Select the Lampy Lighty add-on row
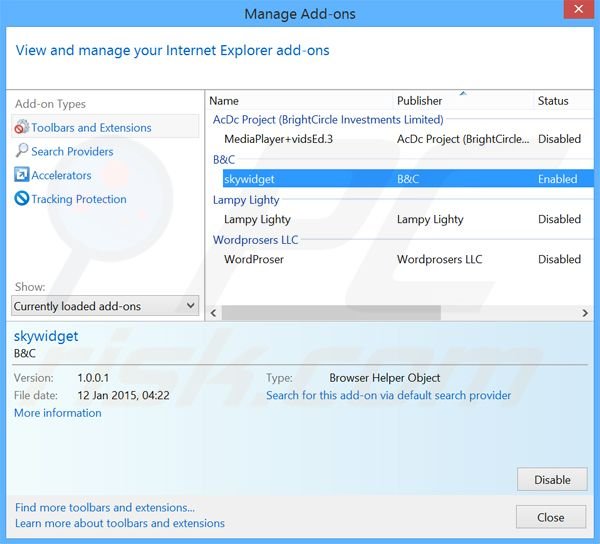The height and width of the screenshot is (544, 600). coord(408,219)
